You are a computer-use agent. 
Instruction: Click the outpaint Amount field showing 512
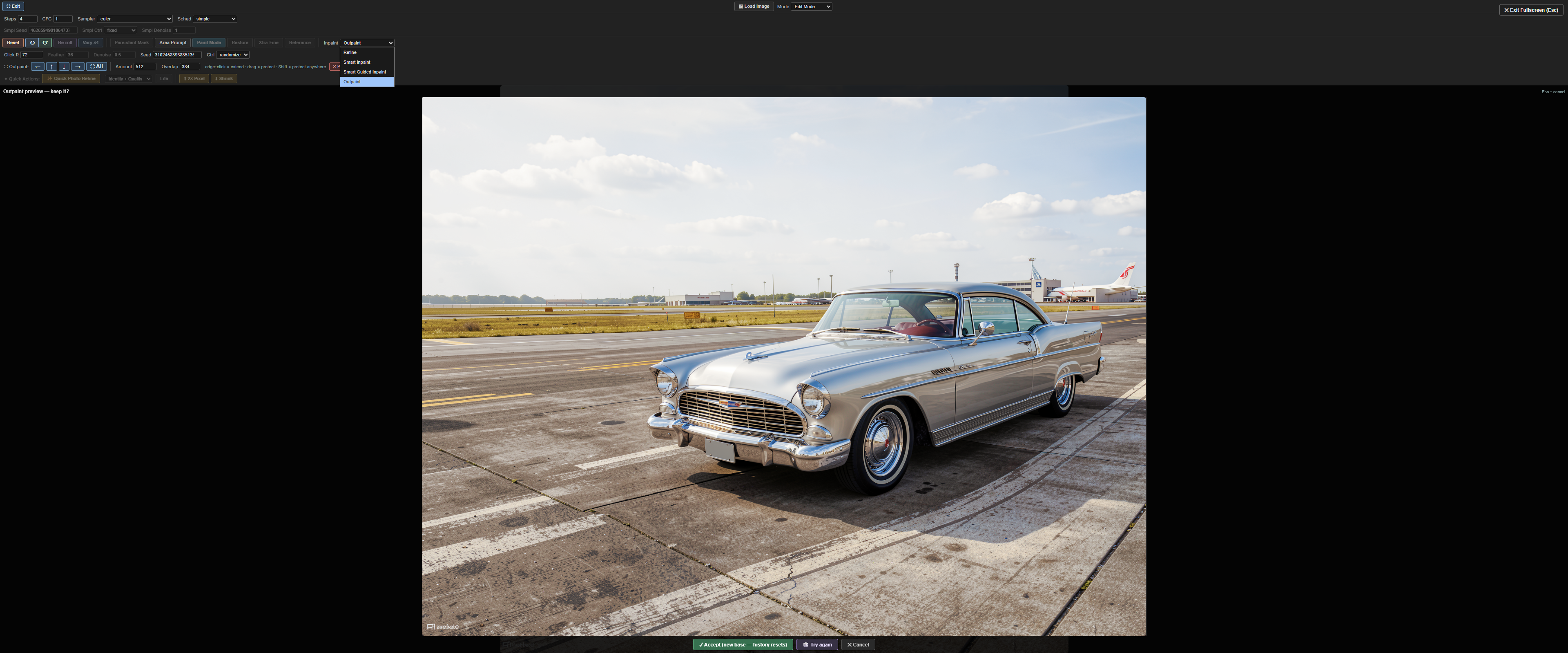pyautogui.click(x=145, y=67)
